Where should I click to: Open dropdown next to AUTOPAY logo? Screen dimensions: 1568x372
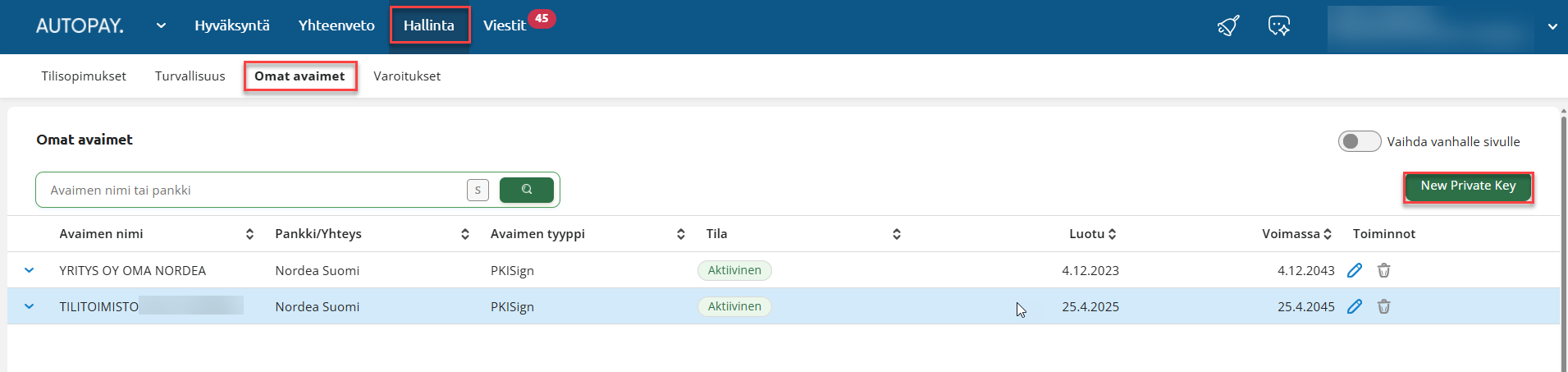tap(161, 25)
